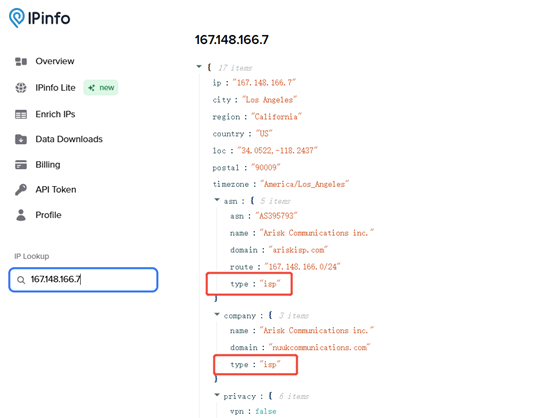
Task: Click the Profile person icon
Action: 21,215
